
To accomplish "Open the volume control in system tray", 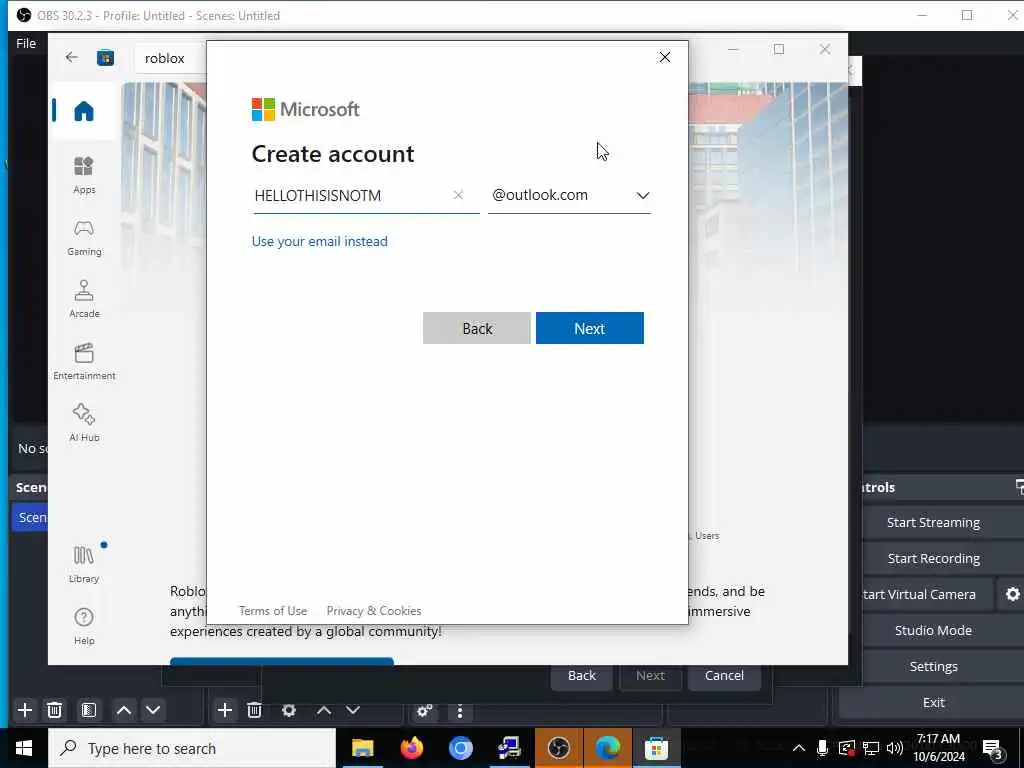I will coord(895,748).
